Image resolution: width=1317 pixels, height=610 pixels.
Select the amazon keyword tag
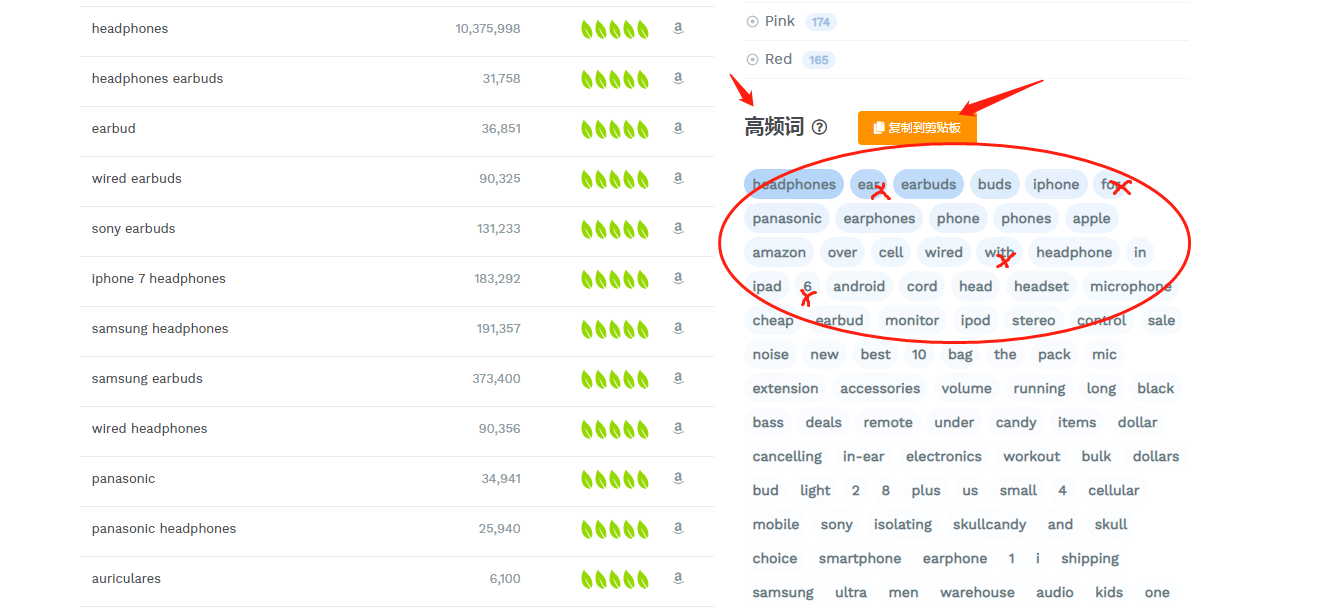click(779, 252)
